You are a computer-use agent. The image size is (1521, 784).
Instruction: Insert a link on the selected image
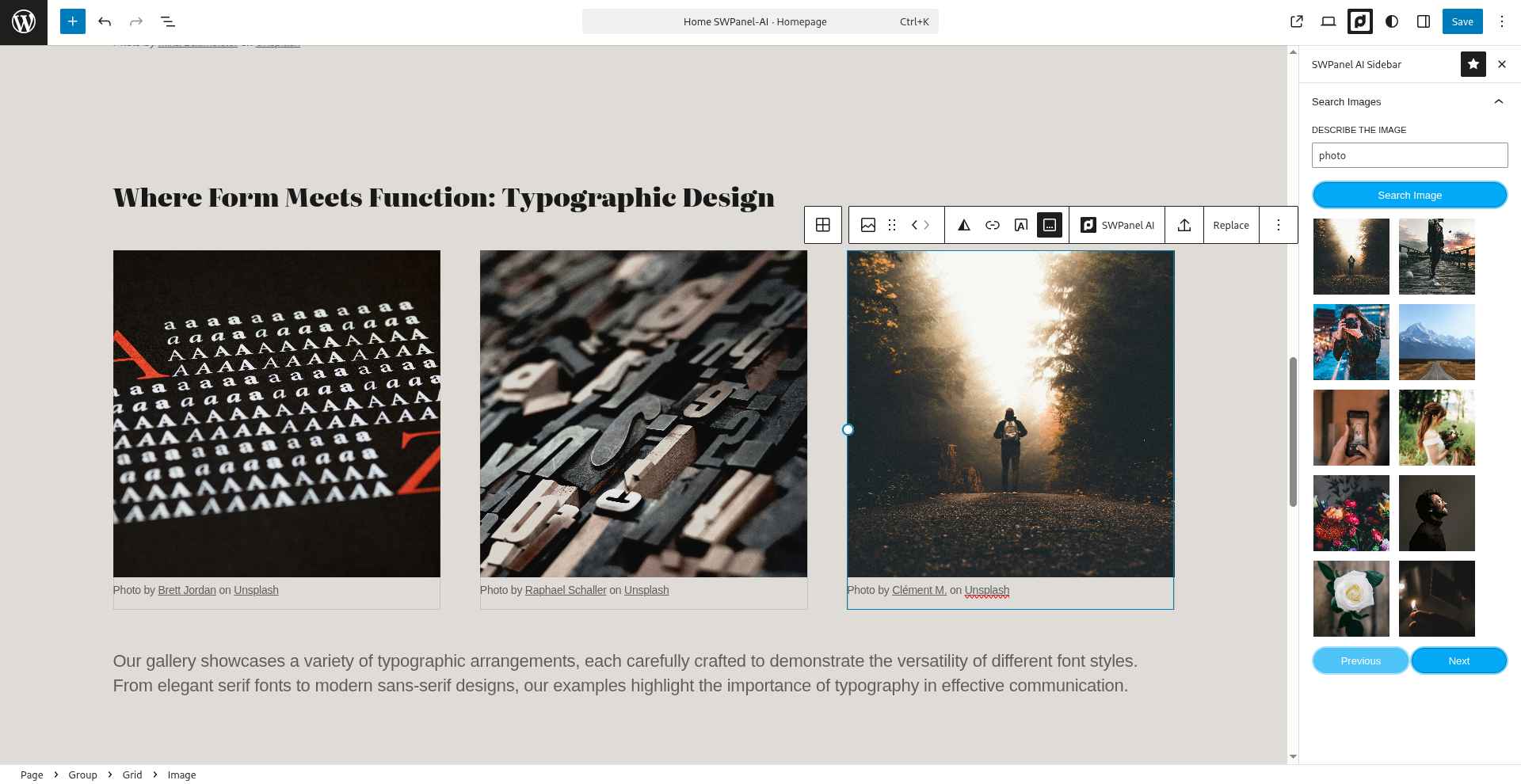coord(993,225)
